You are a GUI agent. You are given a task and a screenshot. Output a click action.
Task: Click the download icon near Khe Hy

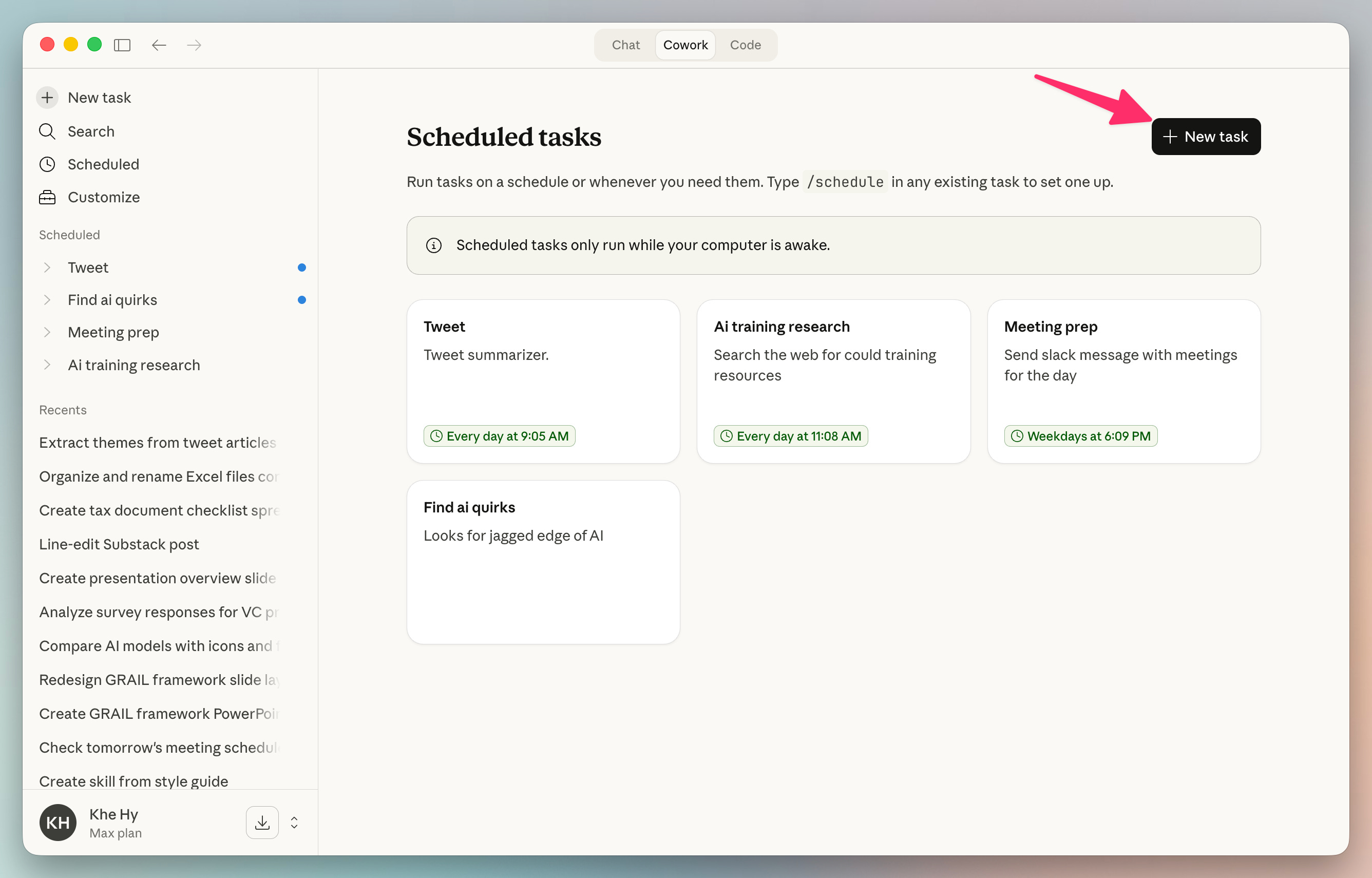pyautogui.click(x=262, y=822)
